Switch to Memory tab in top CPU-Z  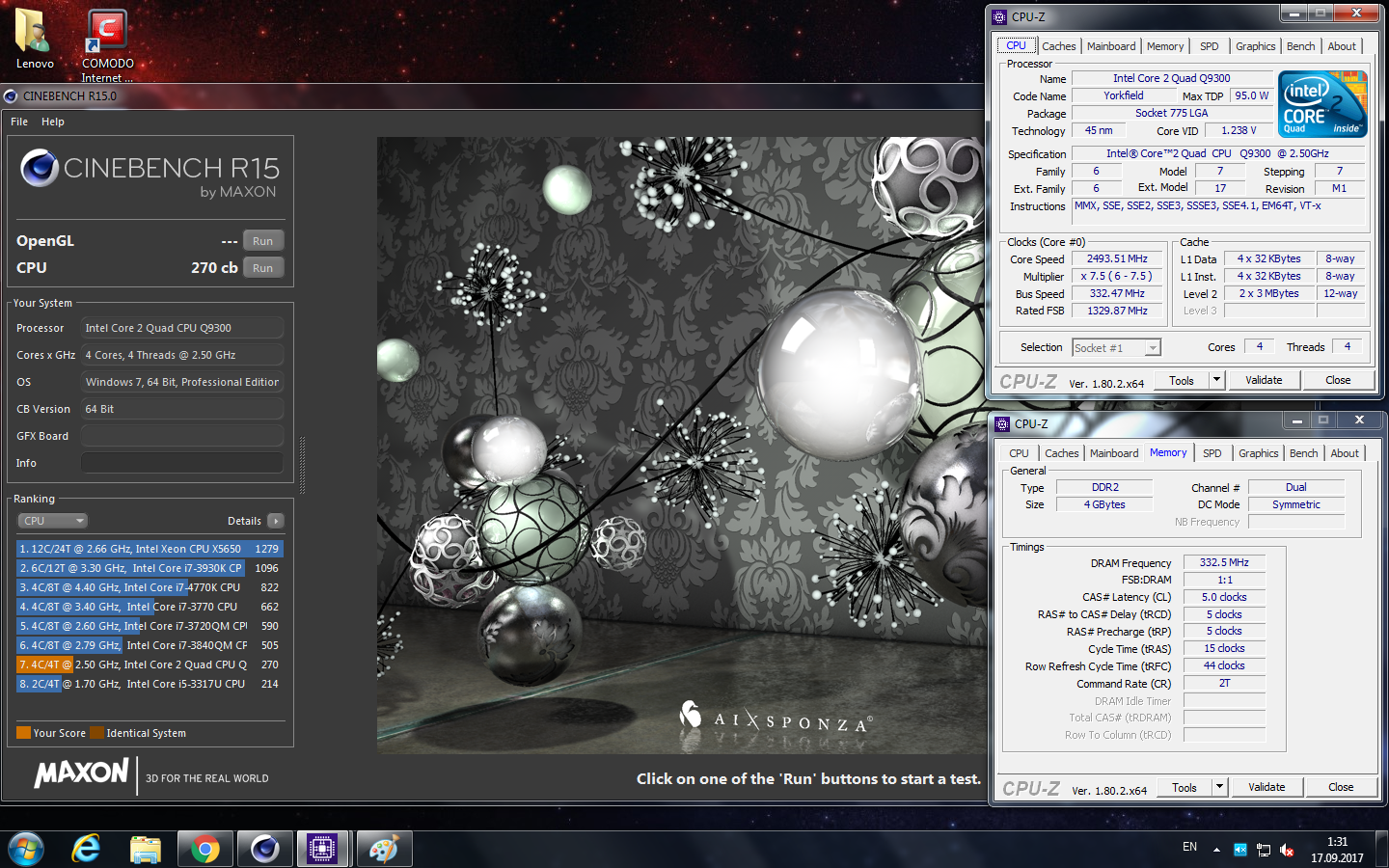1165,46
